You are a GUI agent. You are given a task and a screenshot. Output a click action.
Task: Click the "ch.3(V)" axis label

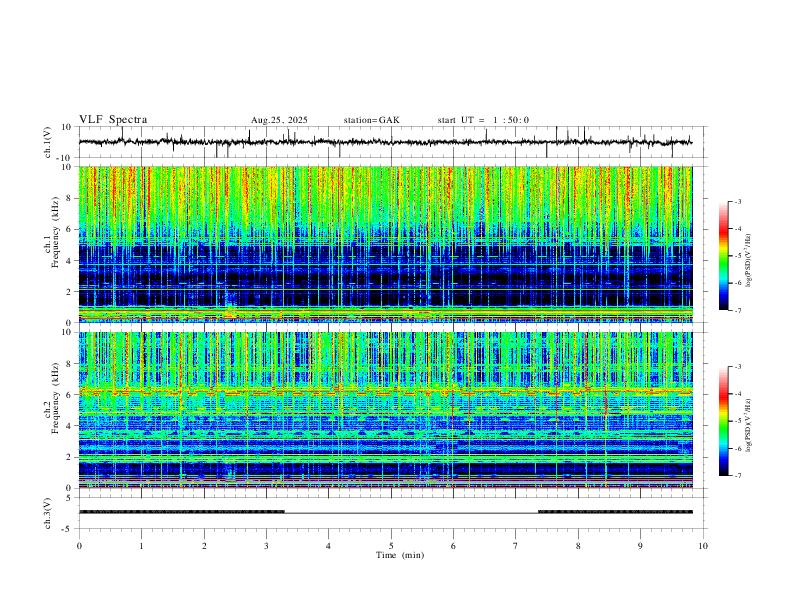click(48, 513)
